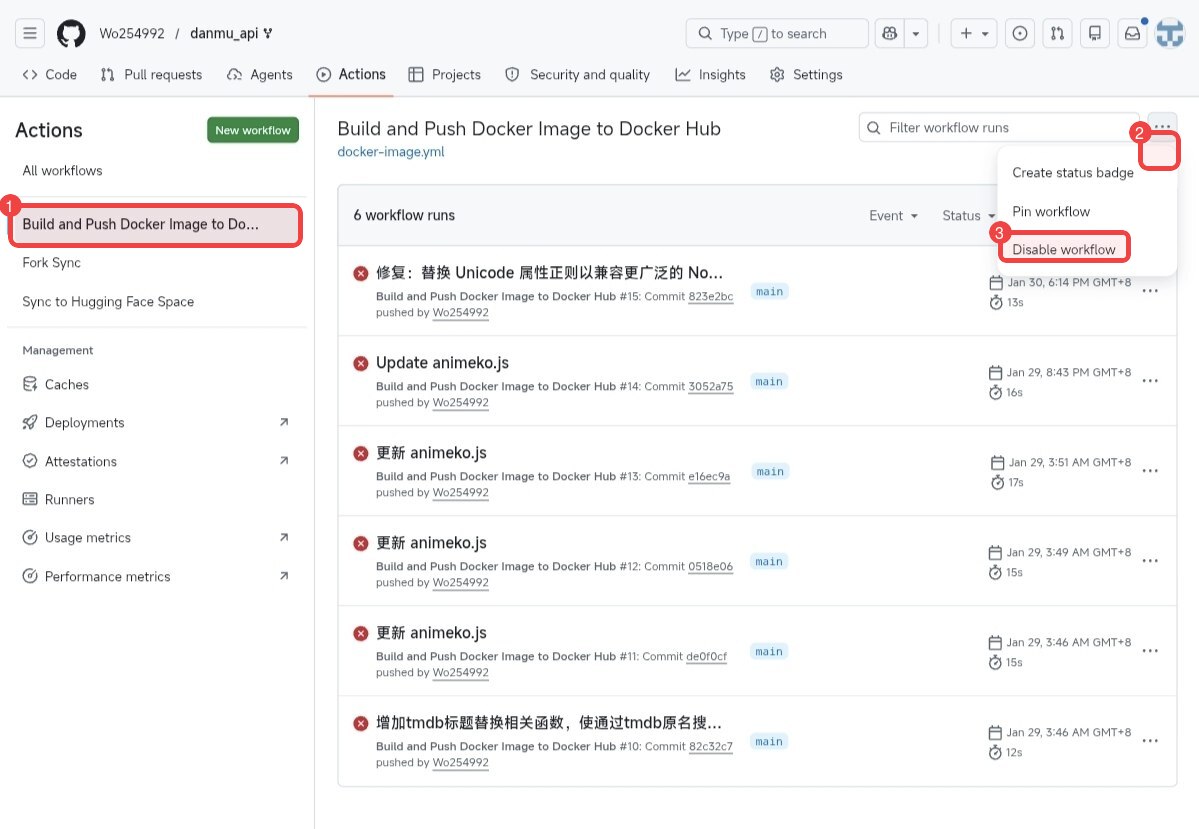The width and height of the screenshot is (1199, 829).
Task: Click the Filter workflow runs field
Action: (x=999, y=128)
